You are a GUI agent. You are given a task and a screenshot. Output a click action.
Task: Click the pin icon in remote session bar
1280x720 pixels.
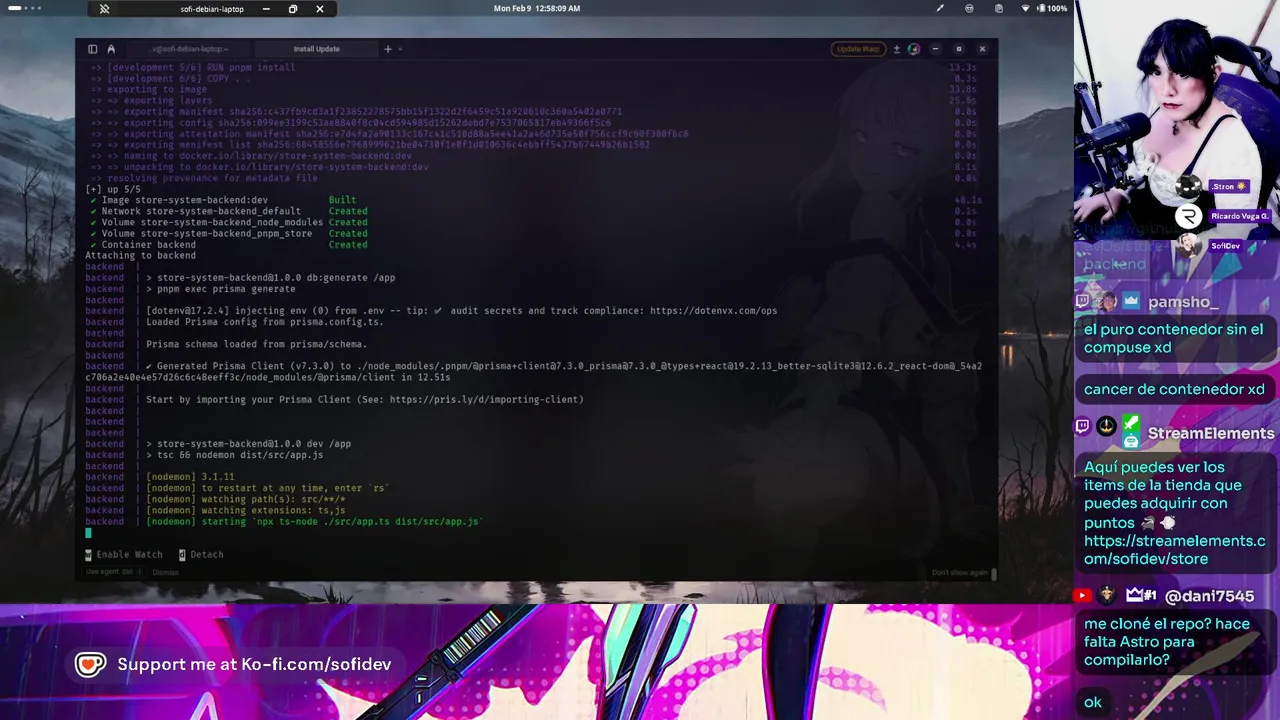(x=104, y=9)
